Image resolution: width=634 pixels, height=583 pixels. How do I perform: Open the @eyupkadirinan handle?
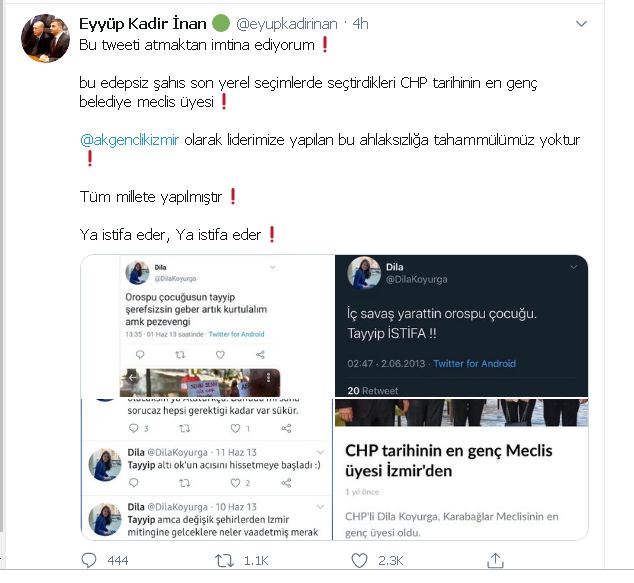(x=286, y=24)
